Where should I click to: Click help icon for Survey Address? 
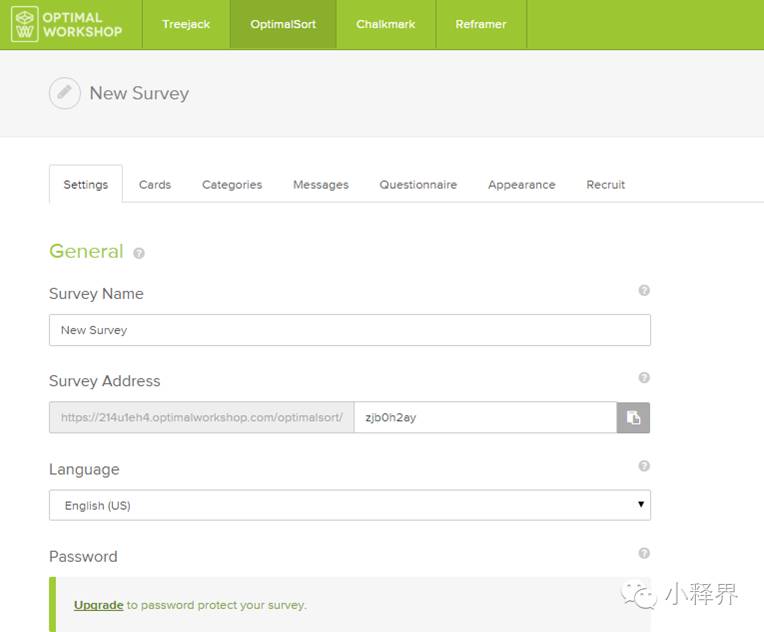[x=644, y=378]
